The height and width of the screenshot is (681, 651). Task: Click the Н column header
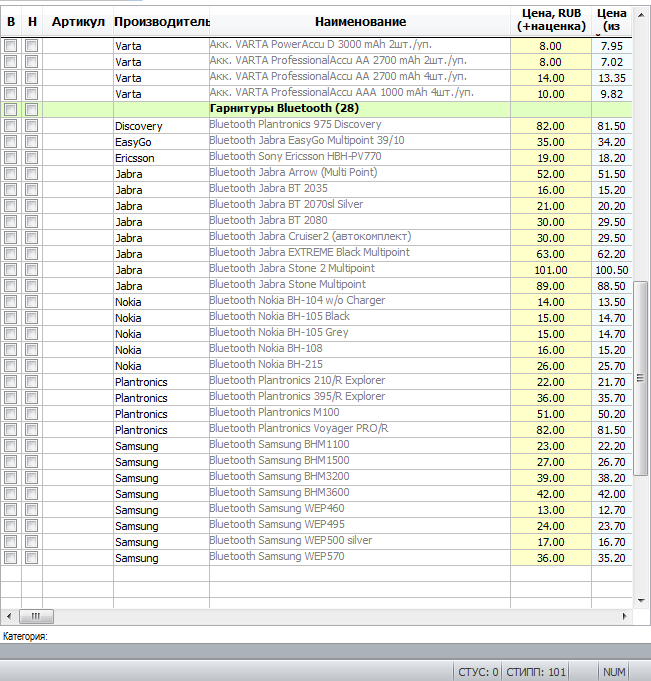[32, 22]
